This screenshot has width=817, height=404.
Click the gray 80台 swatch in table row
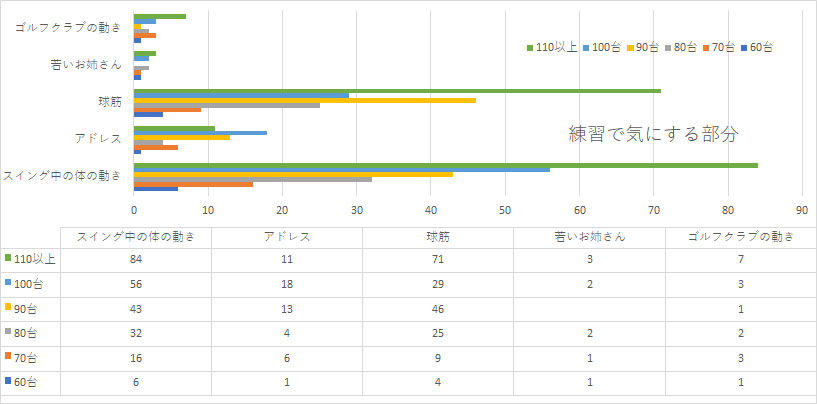pyautogui.click(x=8, y=332)
